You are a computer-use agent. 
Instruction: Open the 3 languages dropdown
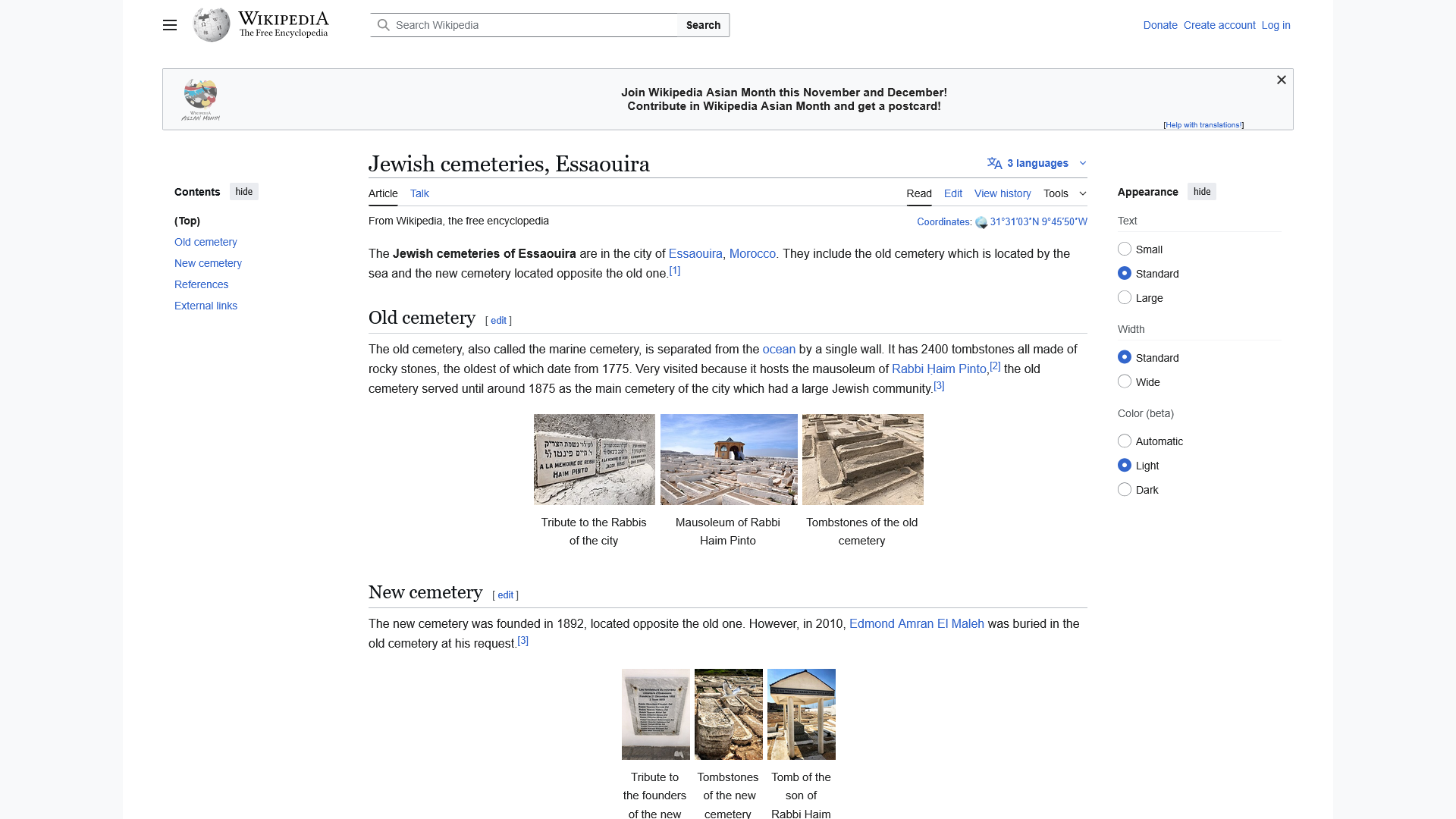(1037, 163)
